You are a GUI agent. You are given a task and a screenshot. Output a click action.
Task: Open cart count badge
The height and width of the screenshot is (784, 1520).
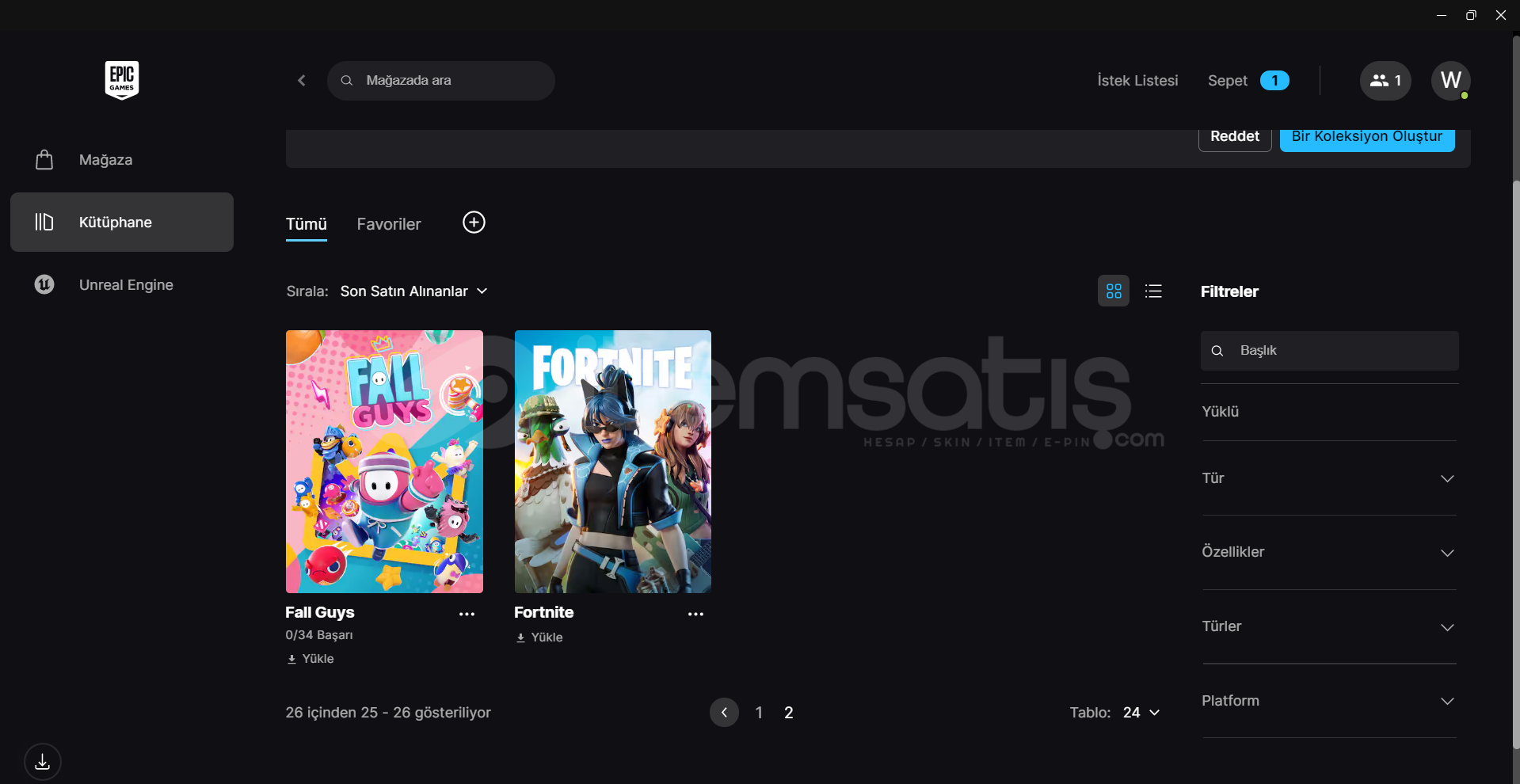click(x=1274, y=81)
